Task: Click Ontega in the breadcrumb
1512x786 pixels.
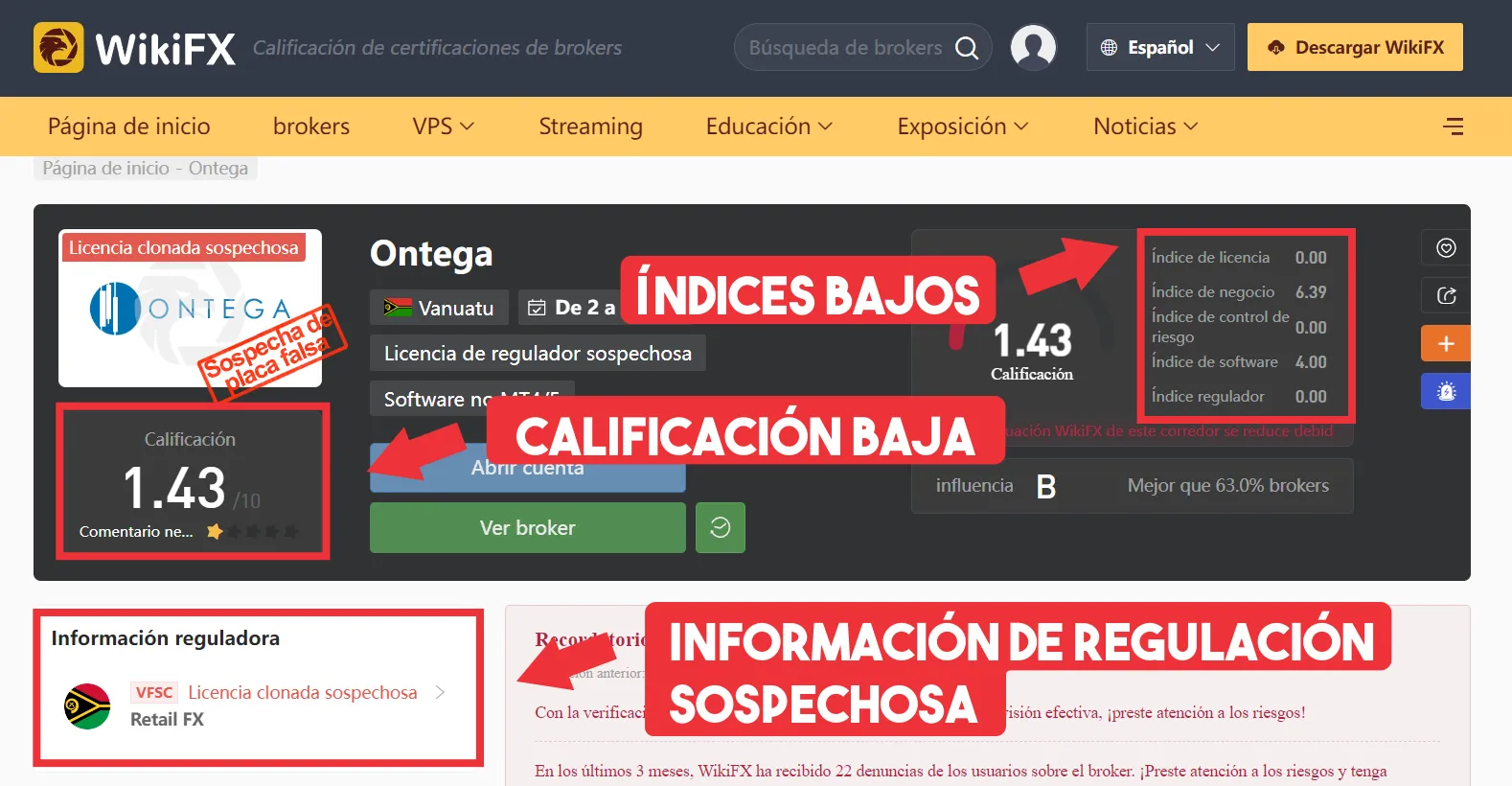Action: 218,169
